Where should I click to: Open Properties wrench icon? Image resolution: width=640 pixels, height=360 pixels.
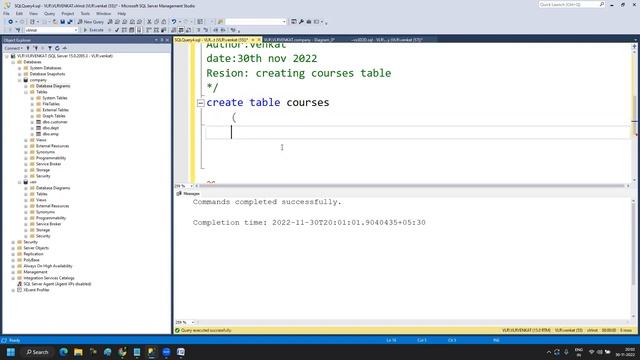(301, 22)
